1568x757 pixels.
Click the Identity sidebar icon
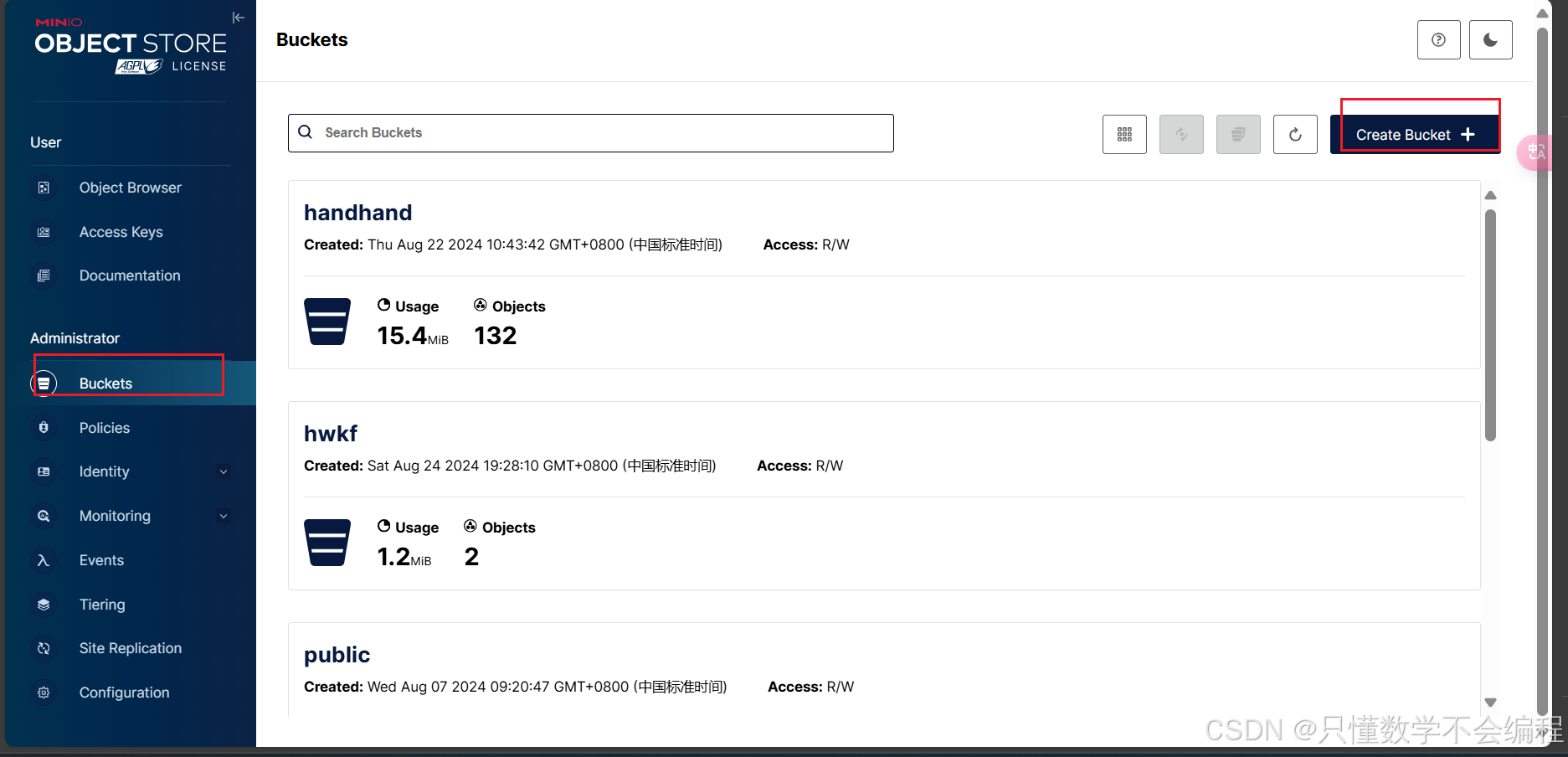click(x=44, y=471)
